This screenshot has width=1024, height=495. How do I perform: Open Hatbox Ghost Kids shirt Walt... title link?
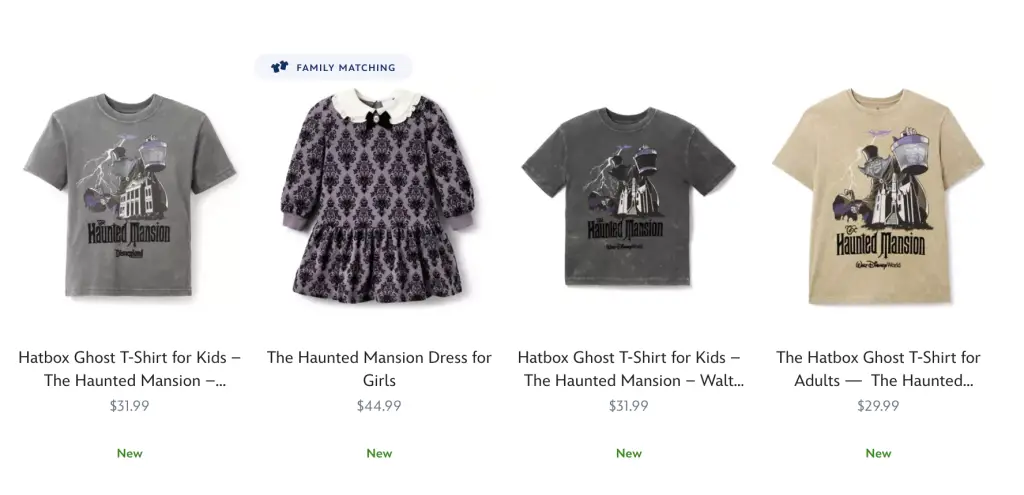coord(629,369)
